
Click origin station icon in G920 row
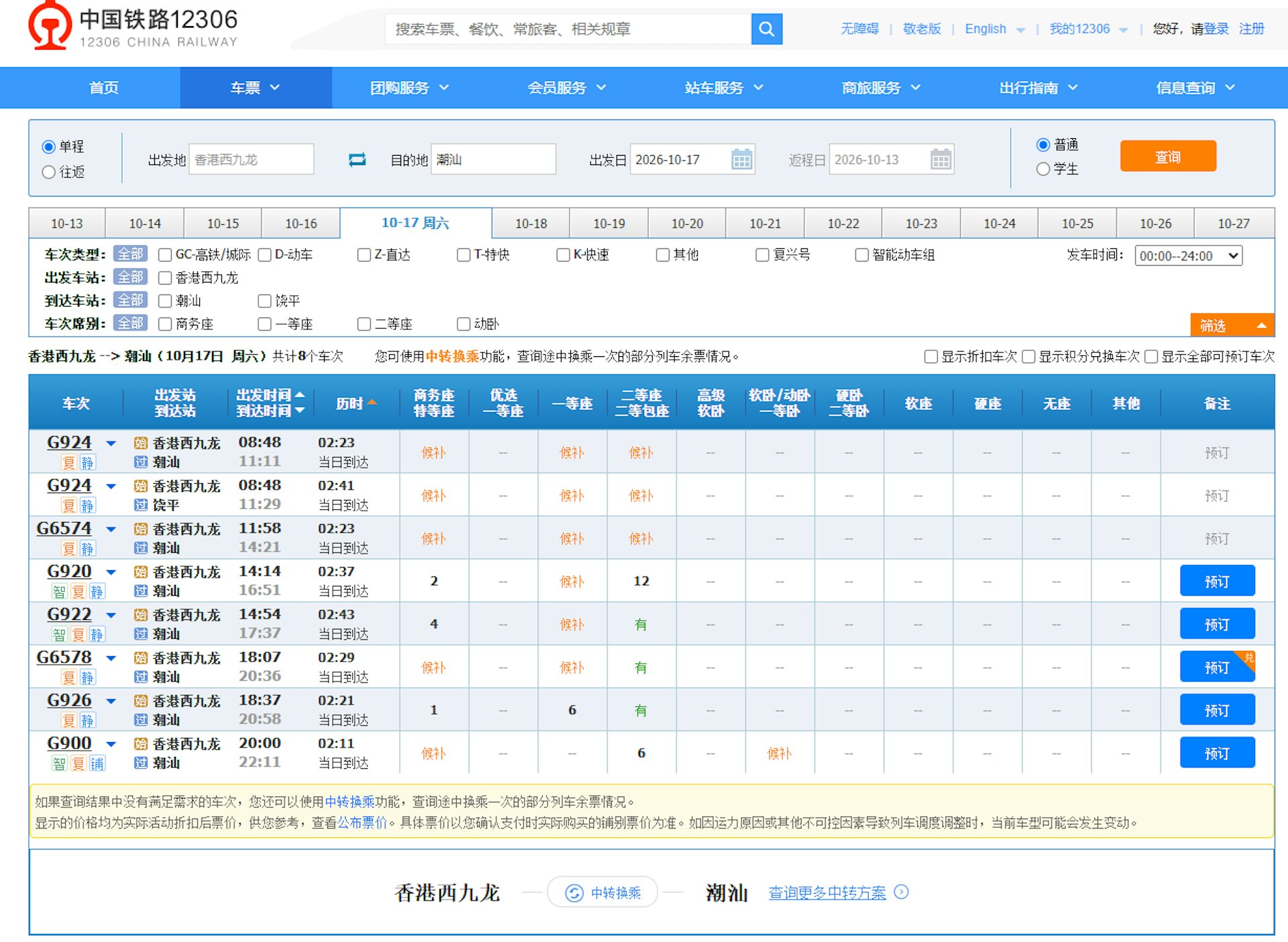140,572
